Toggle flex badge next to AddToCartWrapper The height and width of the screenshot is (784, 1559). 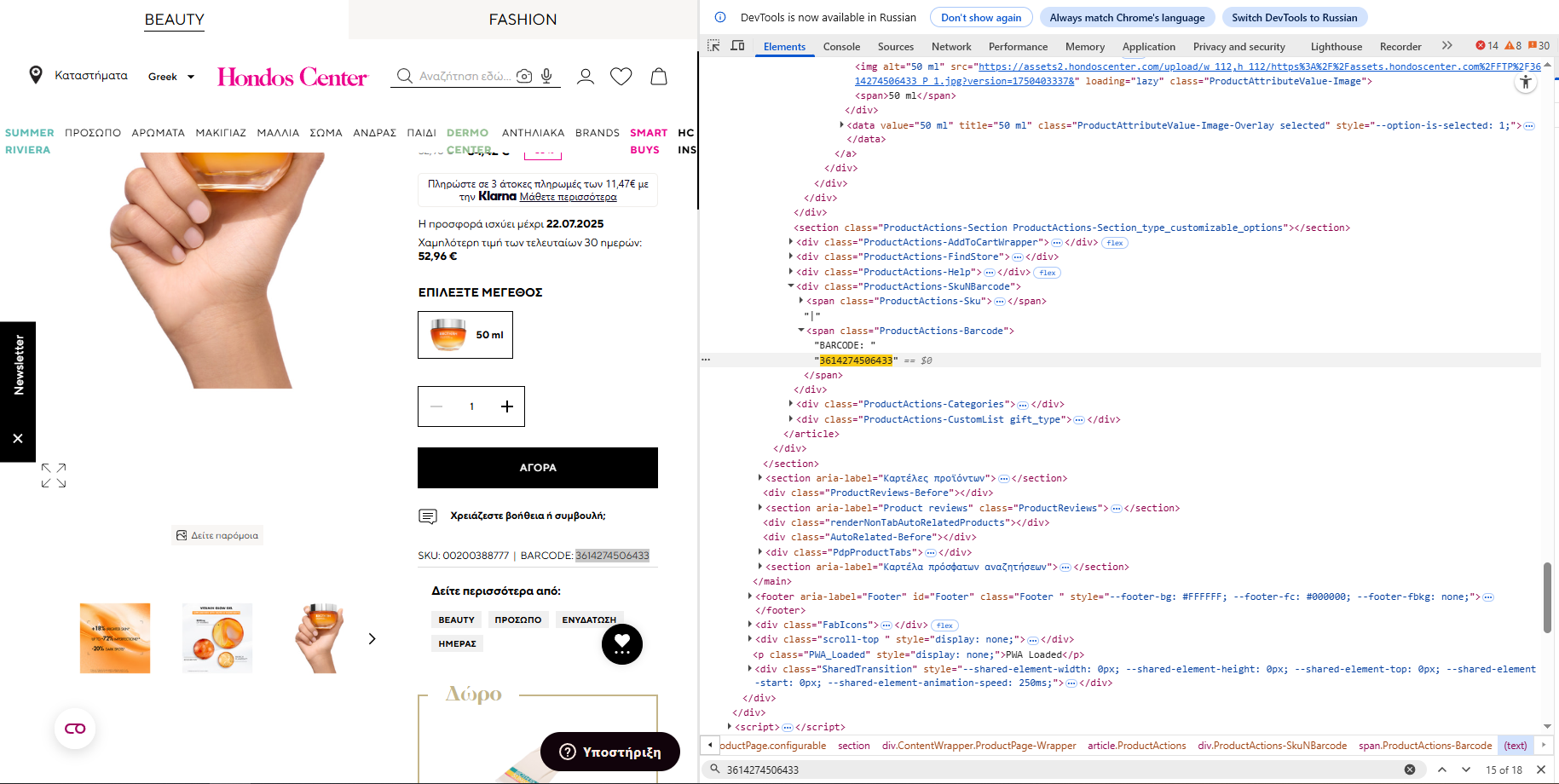[x=1115, y=243]
